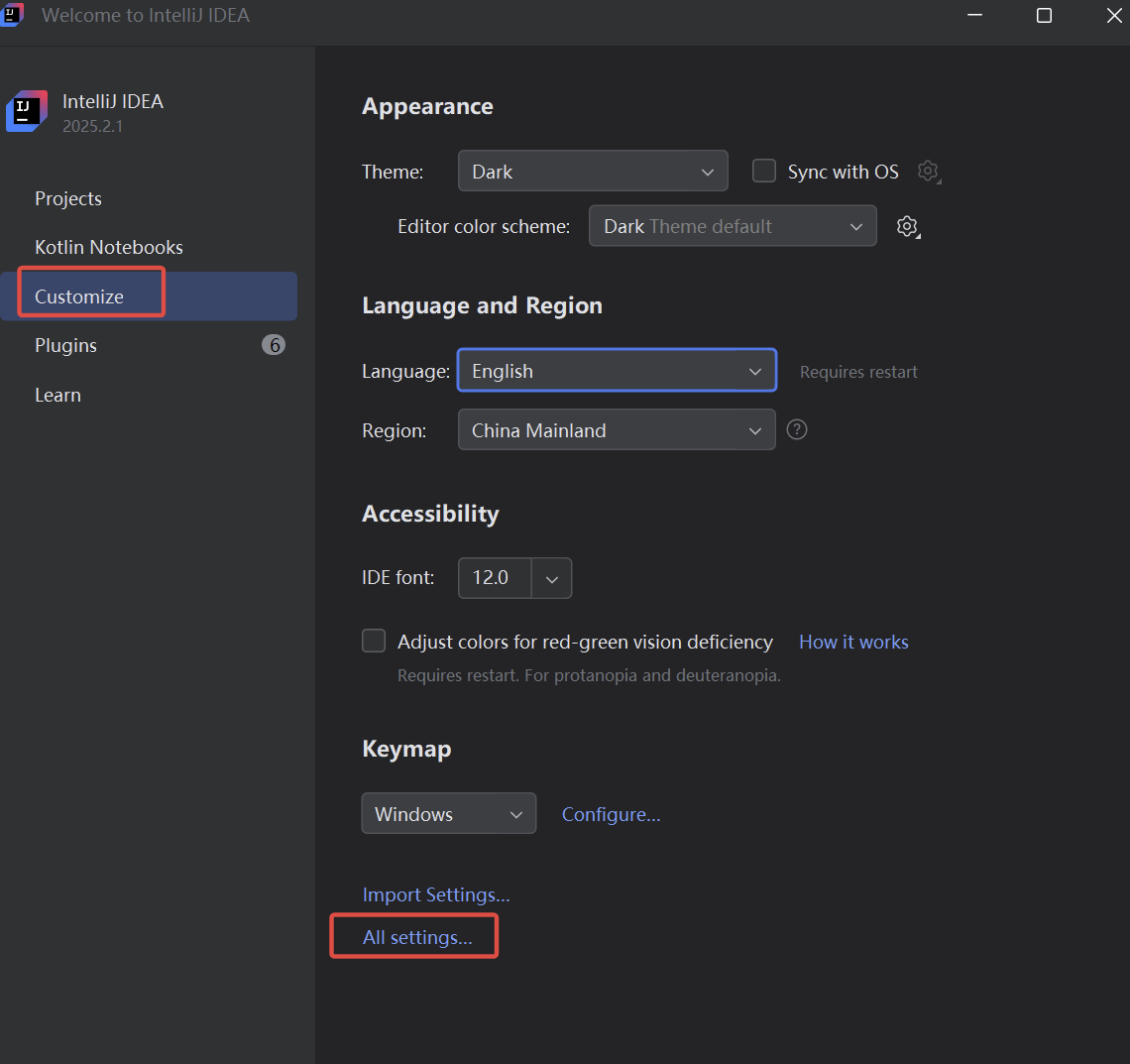
Task: Click the Accessibility heading
Action: pyautogui.click(x=430, y=514)
